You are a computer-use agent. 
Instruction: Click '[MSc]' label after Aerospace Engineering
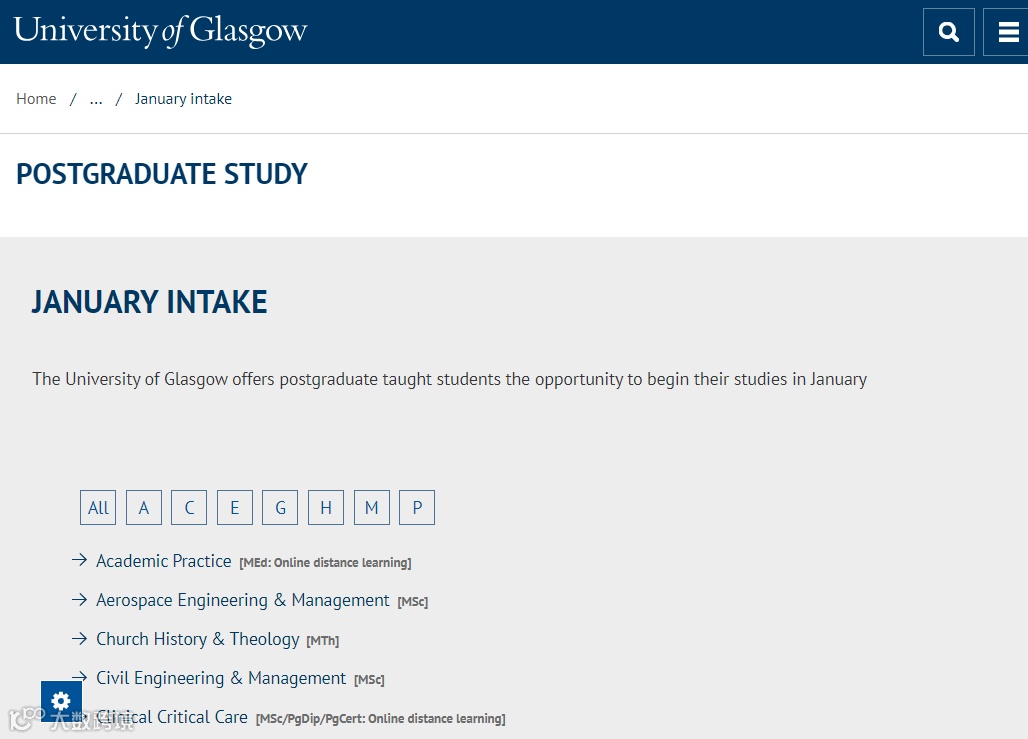(x=412, y=601)
